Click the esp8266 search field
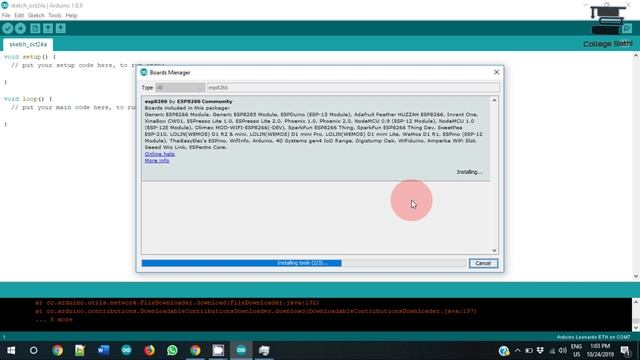Viewport: 640px width, 360px height. coord(353,87)
